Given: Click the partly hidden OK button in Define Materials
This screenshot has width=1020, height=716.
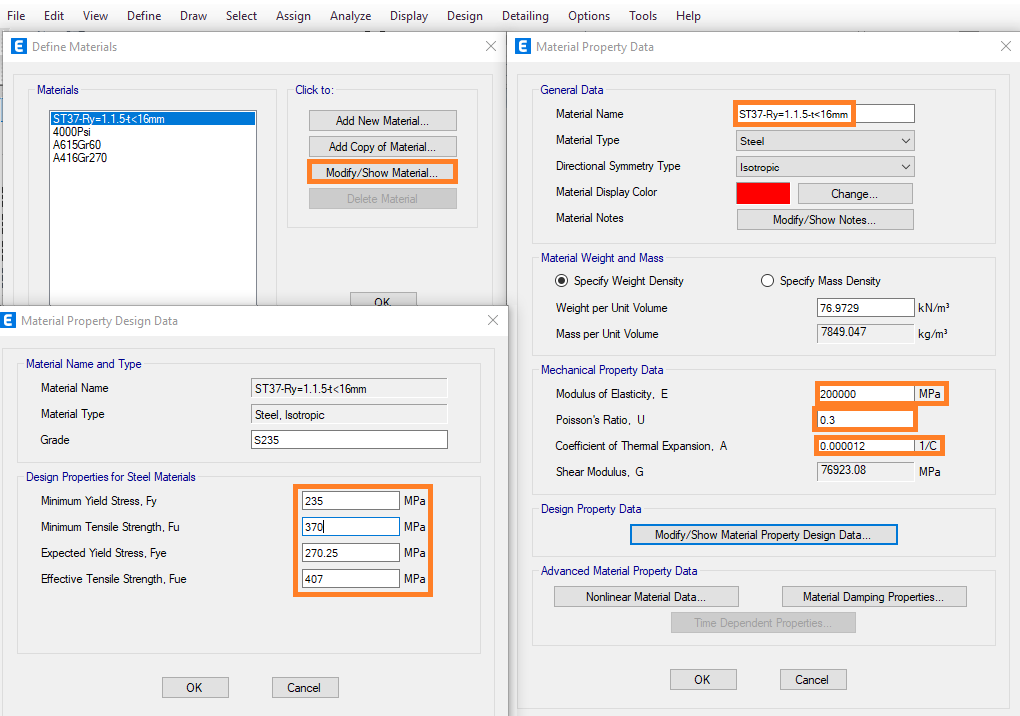Looking at the screenshot, I should (382, 300).
